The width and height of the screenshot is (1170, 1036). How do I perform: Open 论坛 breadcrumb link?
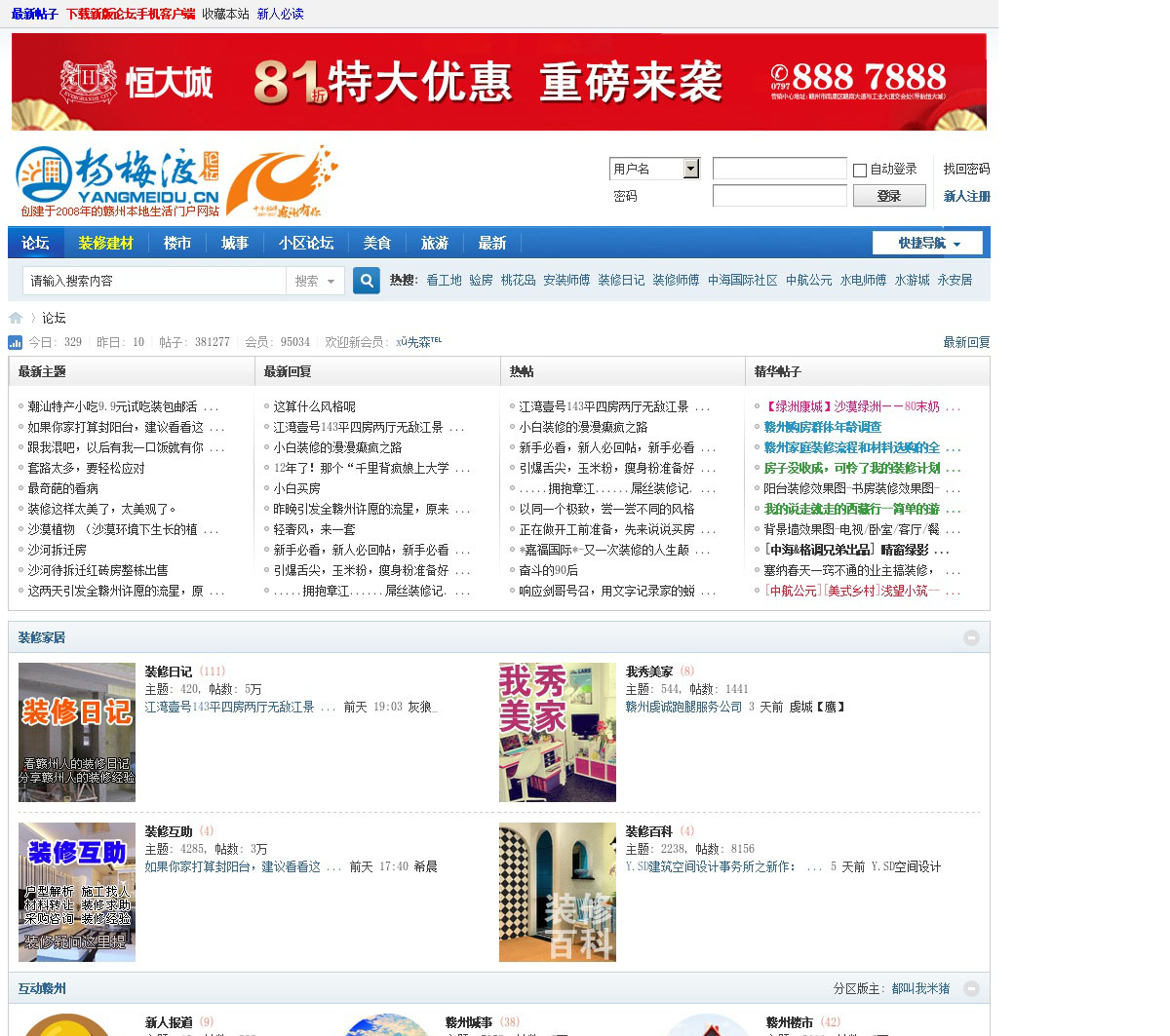tap(54, 318)
